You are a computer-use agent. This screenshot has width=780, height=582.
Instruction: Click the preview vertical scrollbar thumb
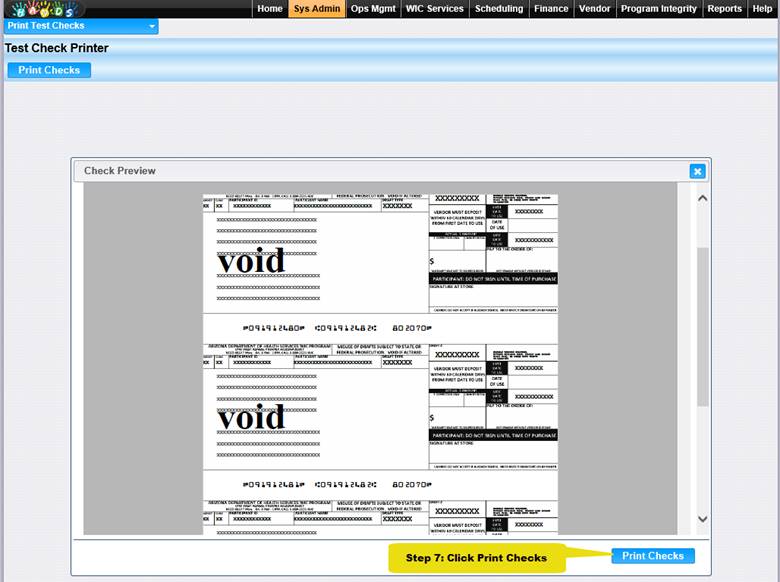click(702, 325)
